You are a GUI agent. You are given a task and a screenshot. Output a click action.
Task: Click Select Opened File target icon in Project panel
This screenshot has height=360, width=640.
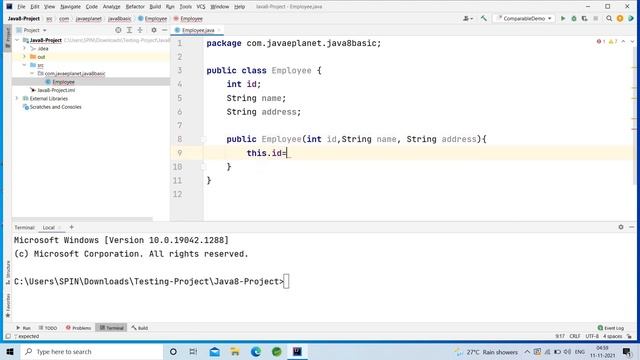click(118, 30)
